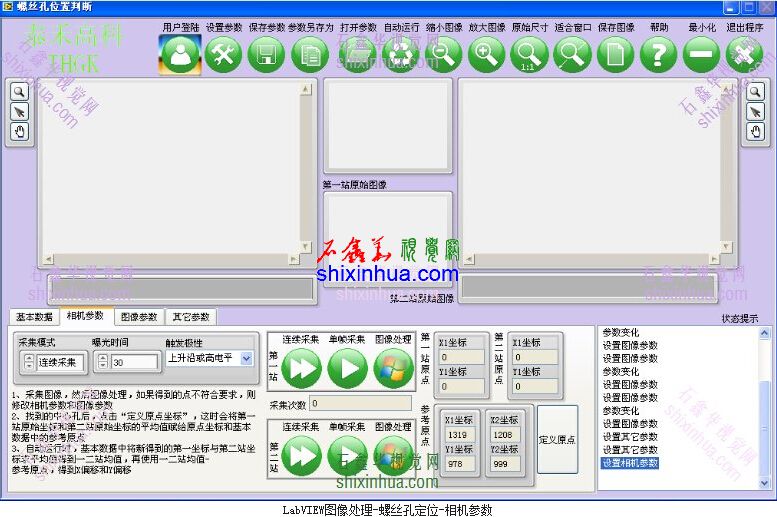Click the 采集模式 mode selector arrows

pyautogui.click(x=28, y=362)
